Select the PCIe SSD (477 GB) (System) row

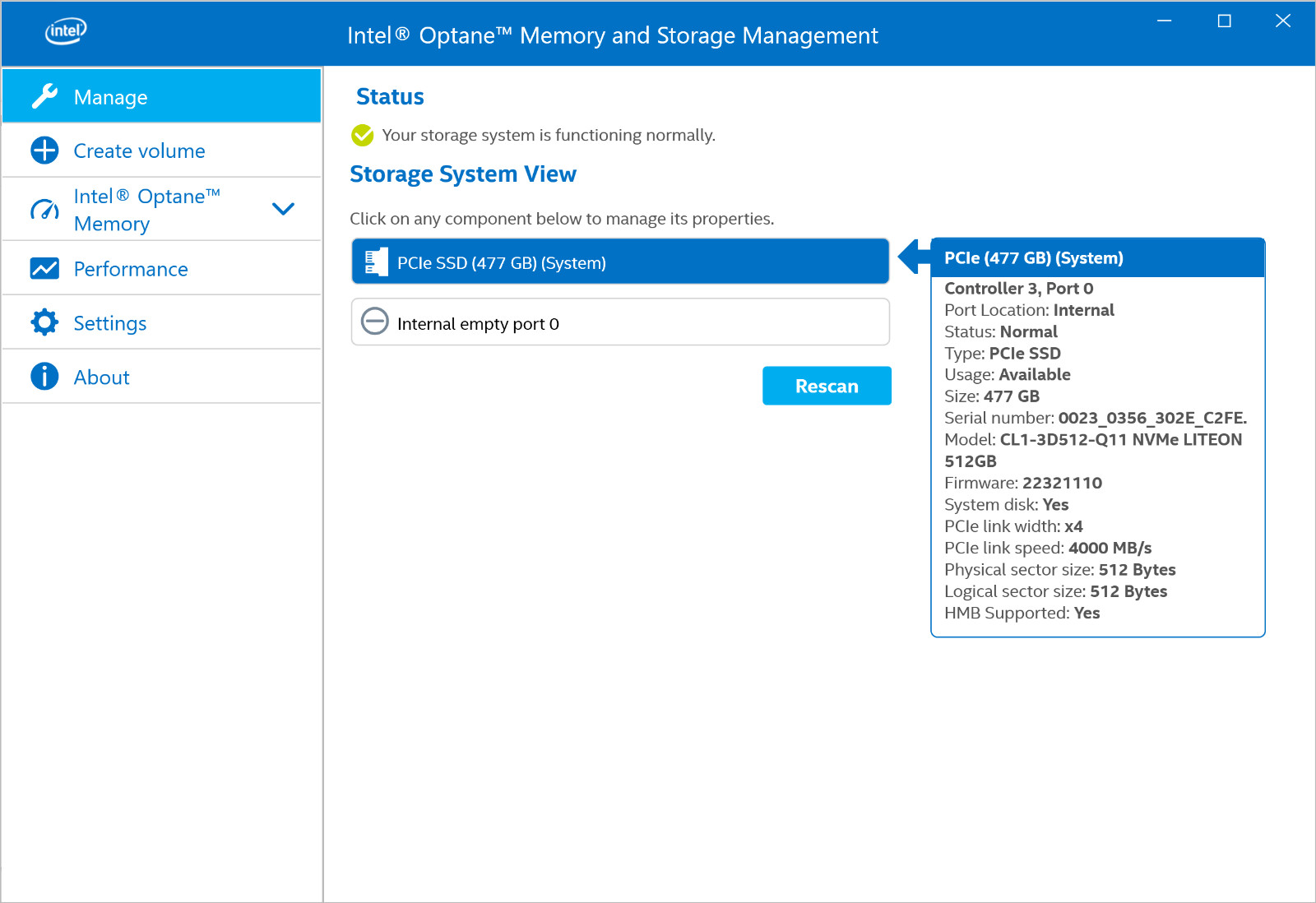point(620,262)
